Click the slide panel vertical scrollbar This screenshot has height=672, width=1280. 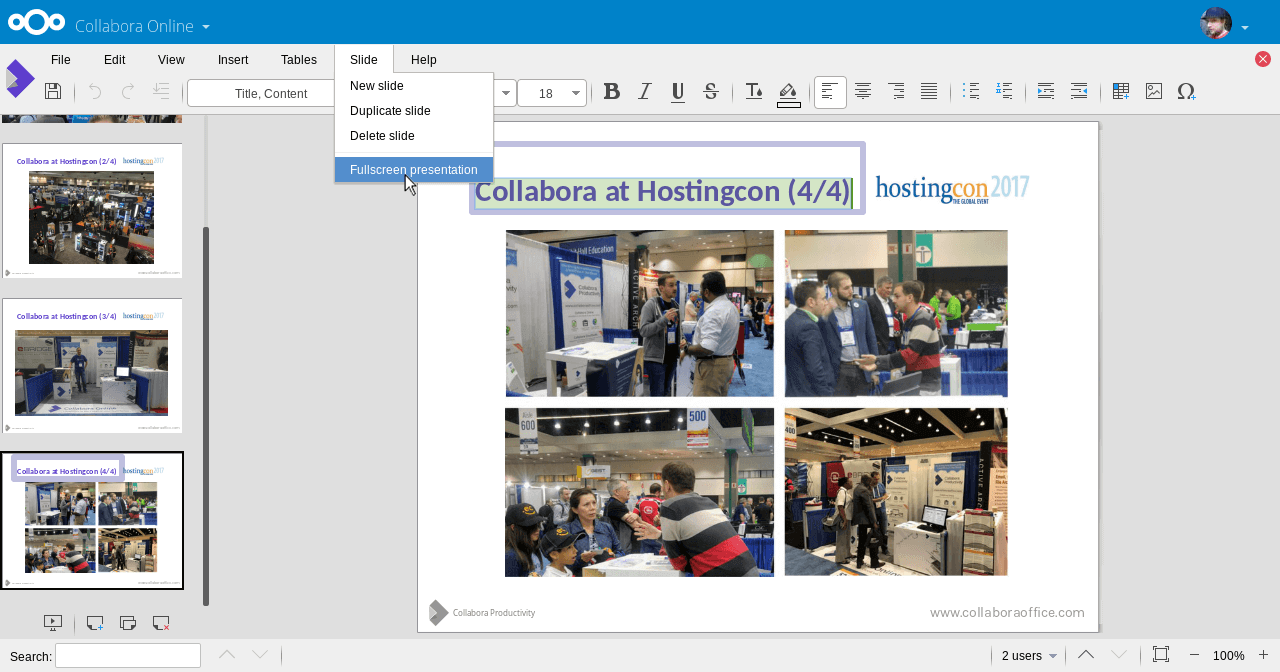206,415
